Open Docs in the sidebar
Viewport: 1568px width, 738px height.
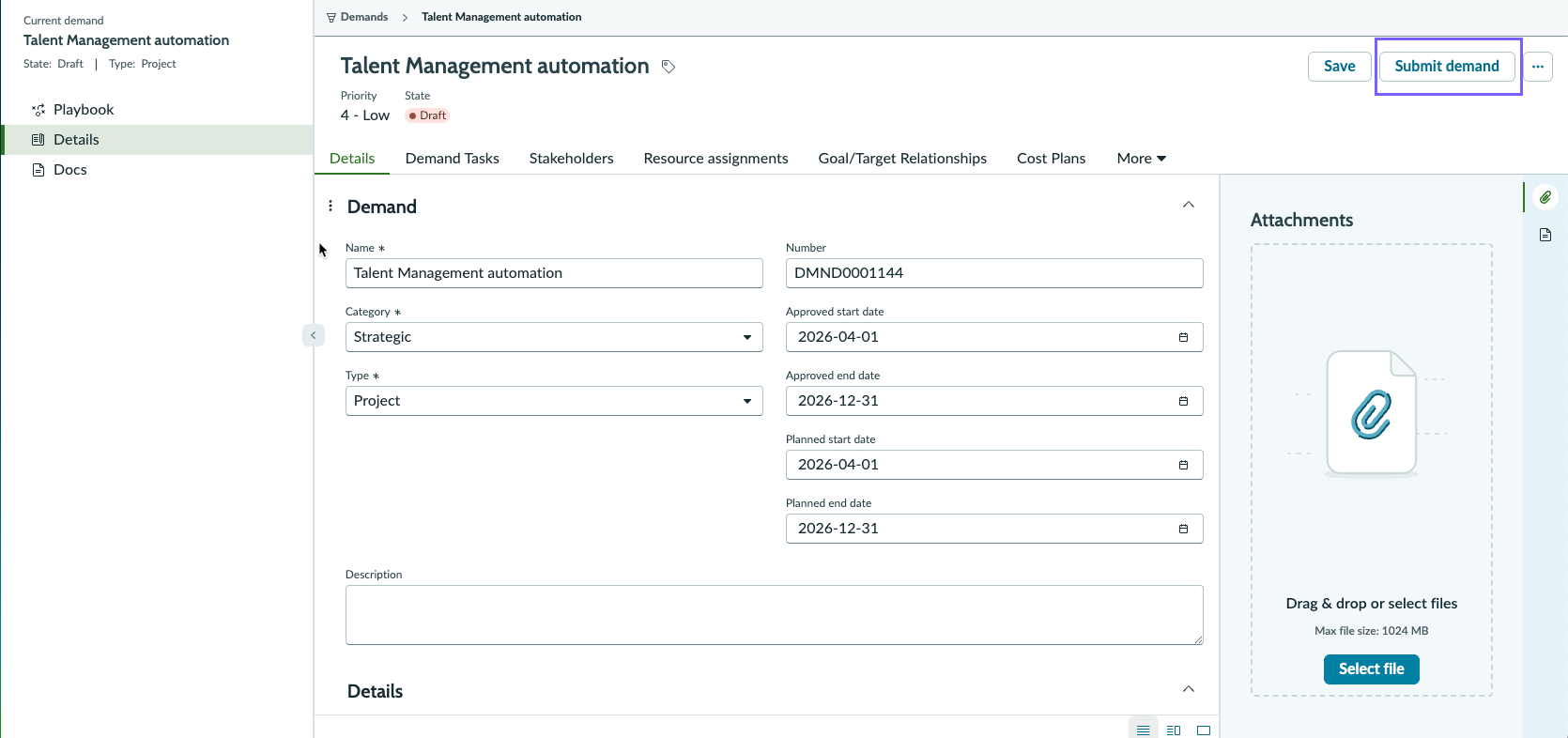coord(70,170)
